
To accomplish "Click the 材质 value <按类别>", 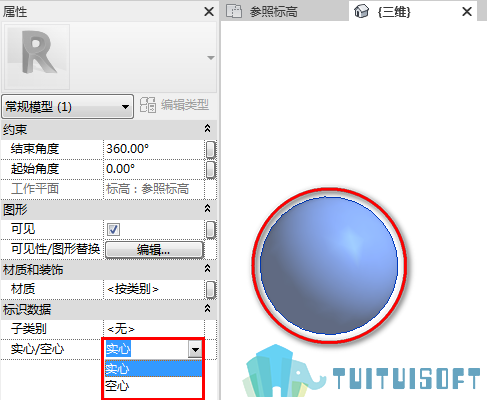I will coord(154,289).
